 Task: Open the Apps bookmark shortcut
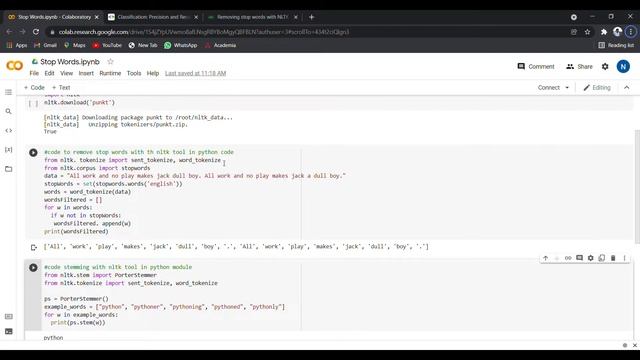pyautogui.click(x=17, y=45)
